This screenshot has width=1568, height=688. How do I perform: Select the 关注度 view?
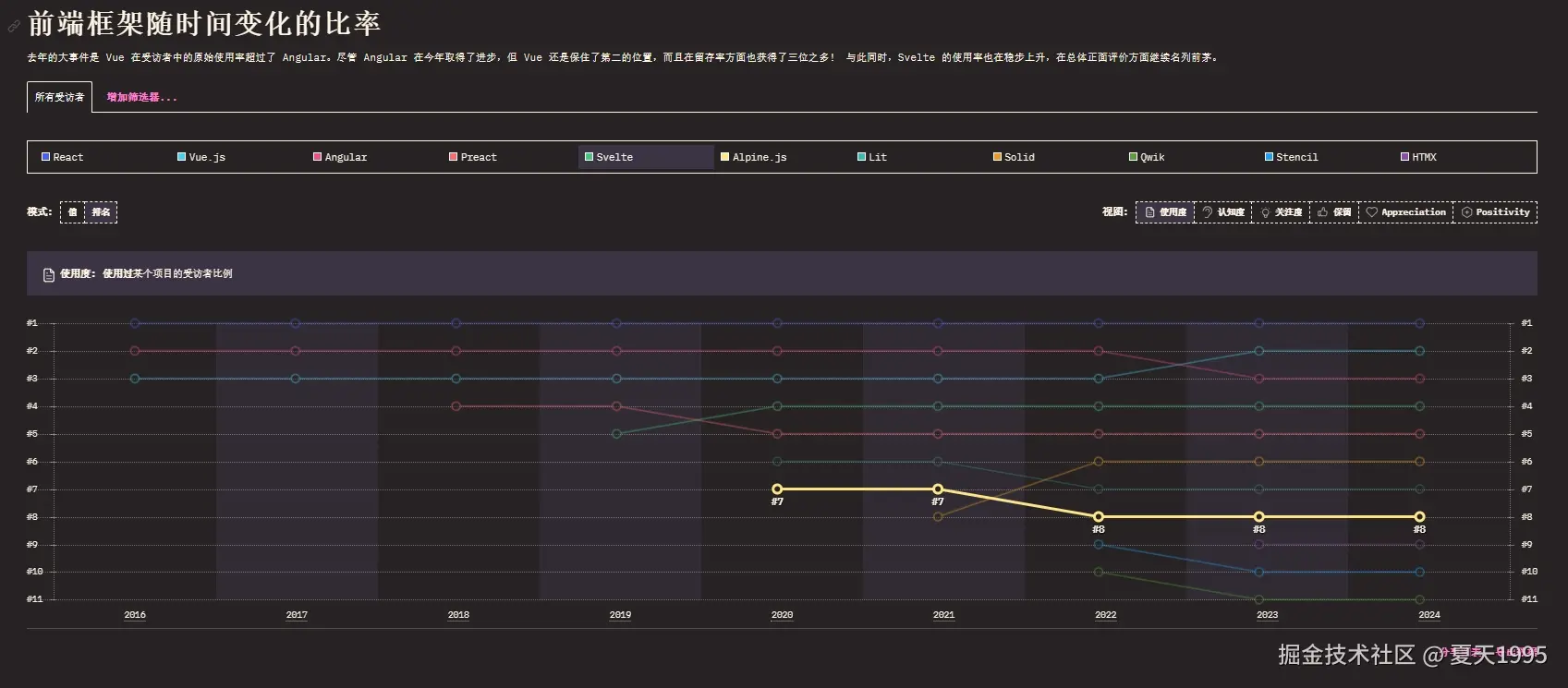tap(1281, 212)
